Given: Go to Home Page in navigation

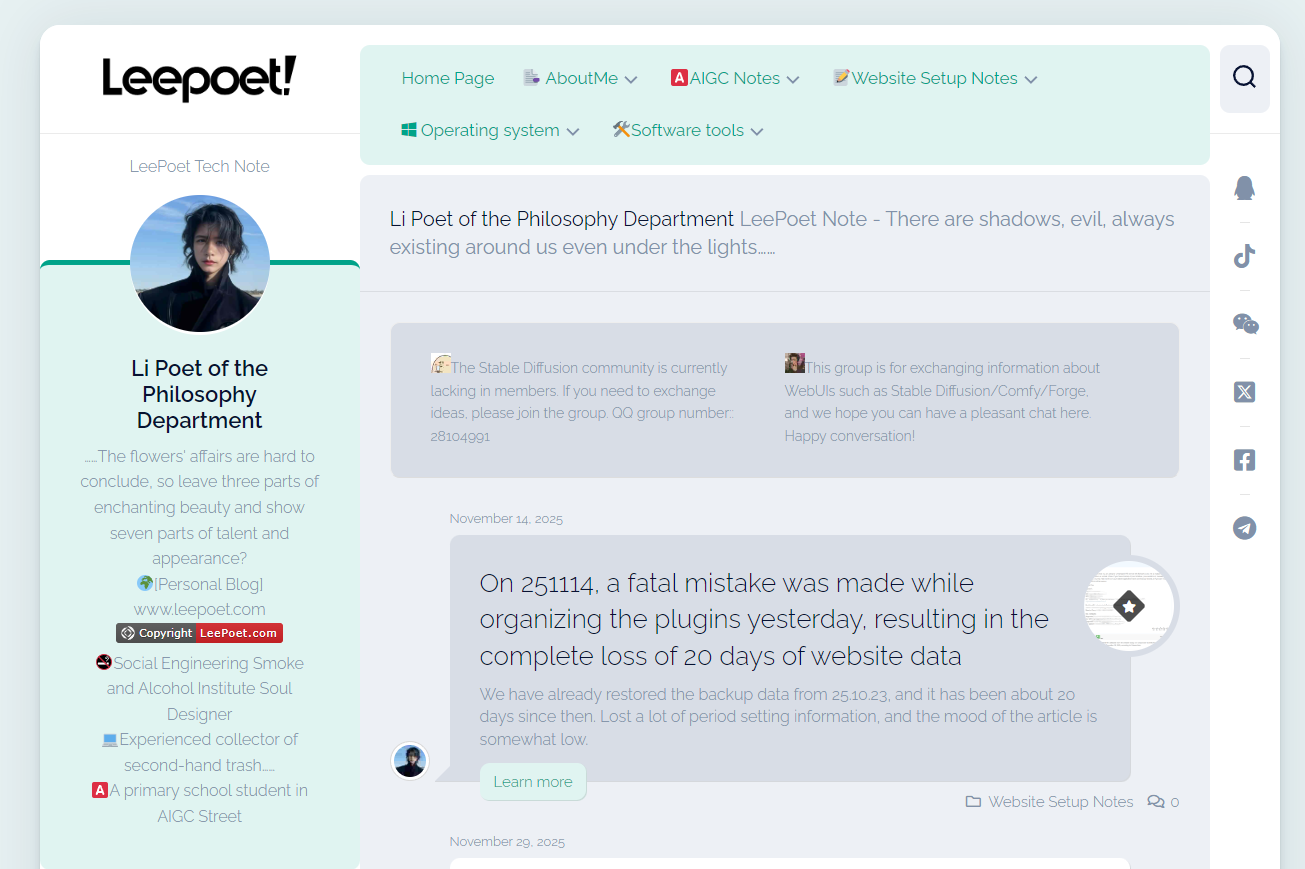Looking at the screenshot, I should [448, 78].
